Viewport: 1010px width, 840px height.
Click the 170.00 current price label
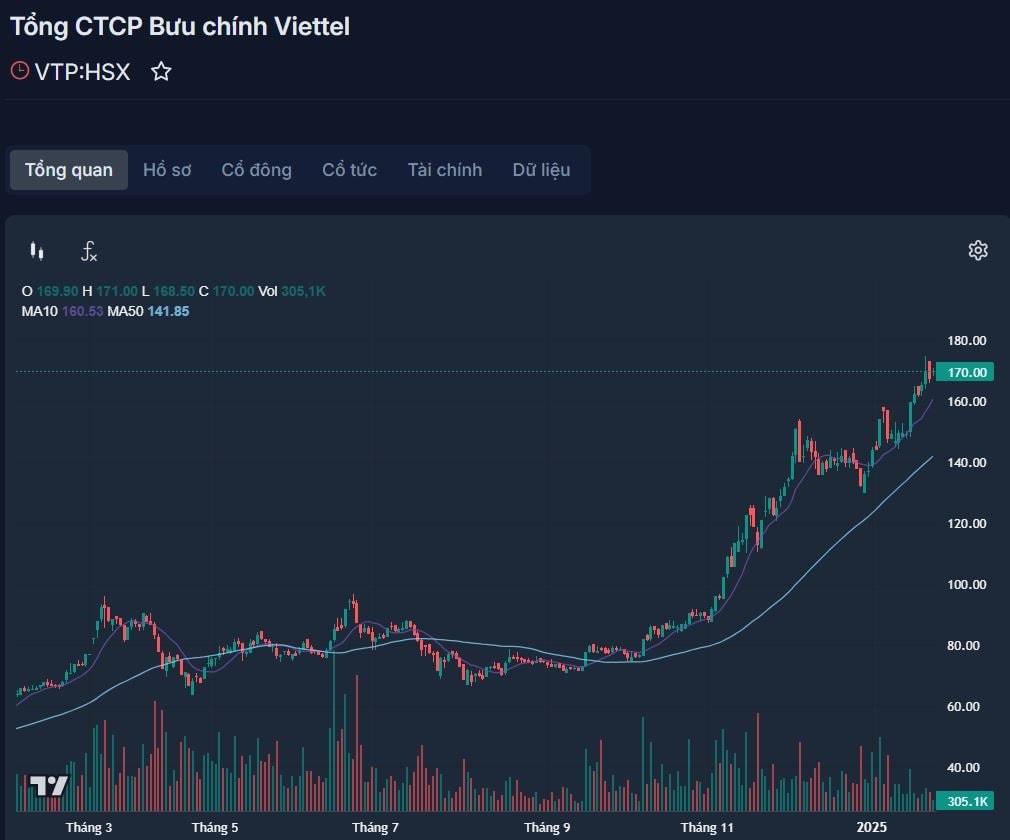(x=964, y=372)
